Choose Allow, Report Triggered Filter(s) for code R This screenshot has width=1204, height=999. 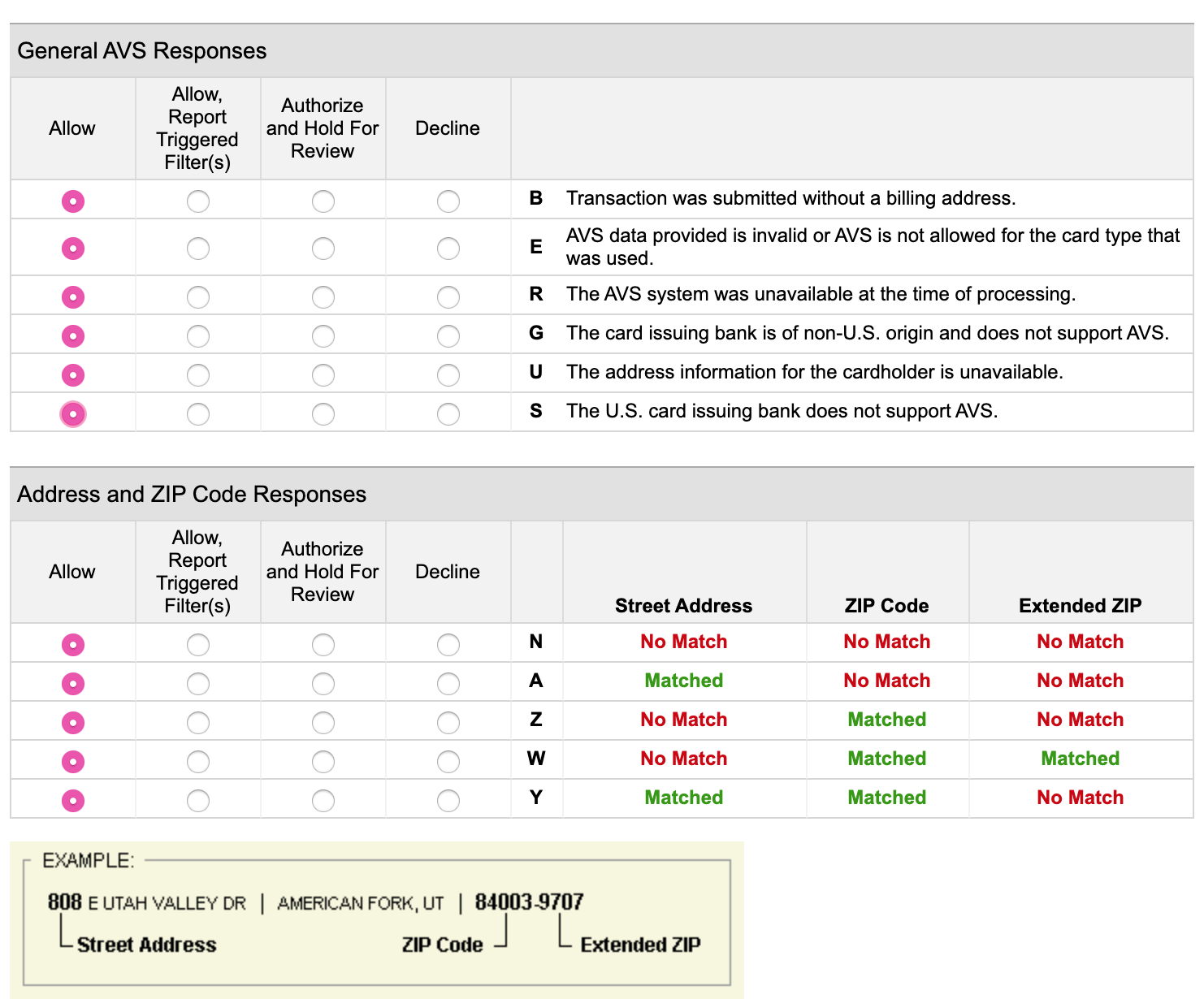point(197,296)
